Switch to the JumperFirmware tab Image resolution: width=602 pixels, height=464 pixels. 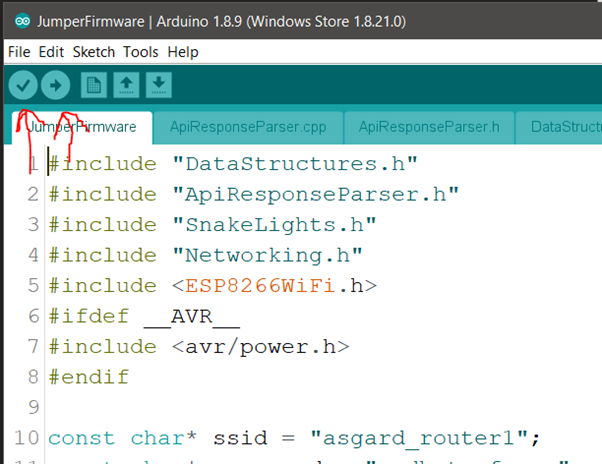82,127
